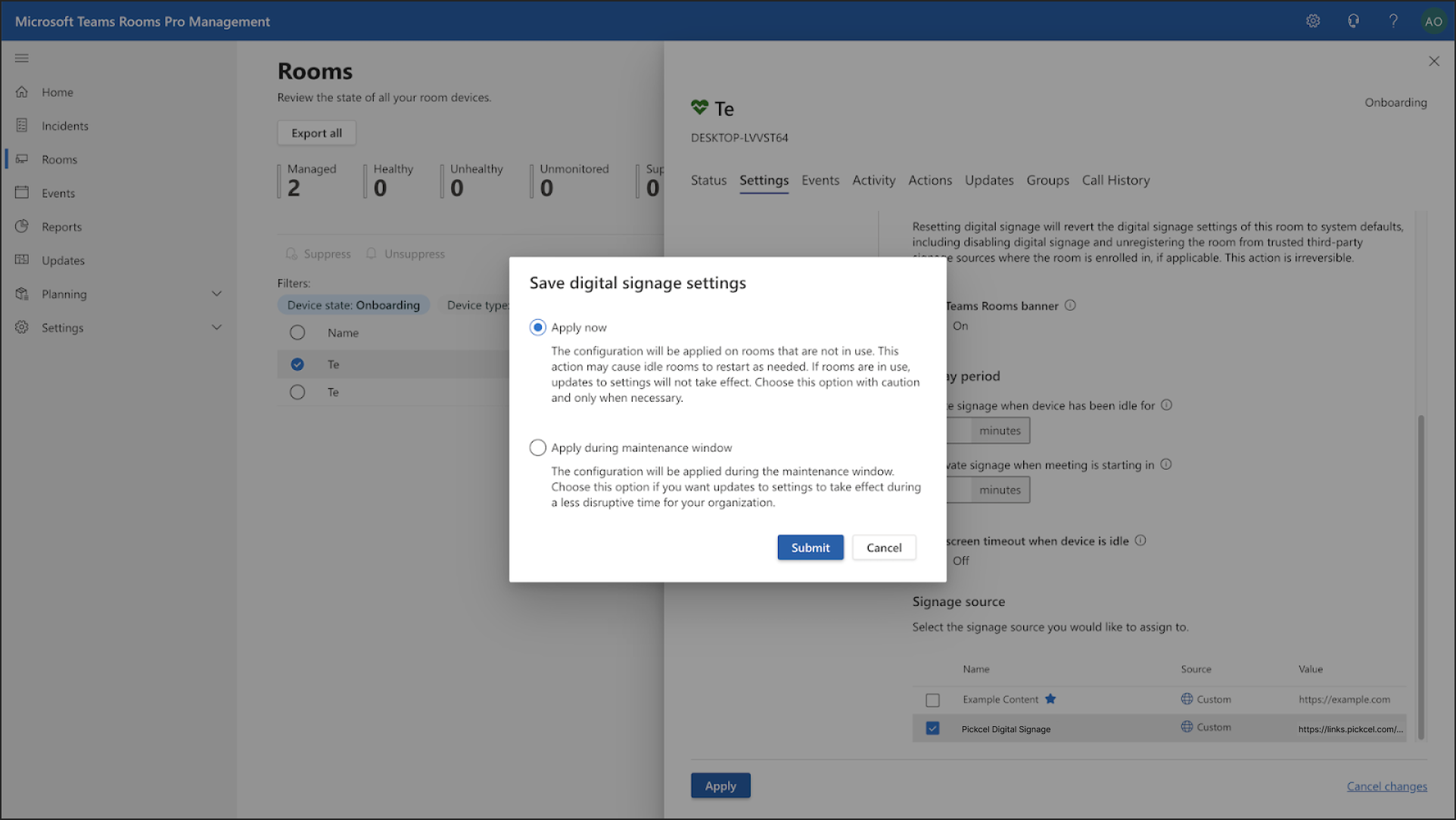Click the settings panel vertical scrollbar

click(1420, 575)
